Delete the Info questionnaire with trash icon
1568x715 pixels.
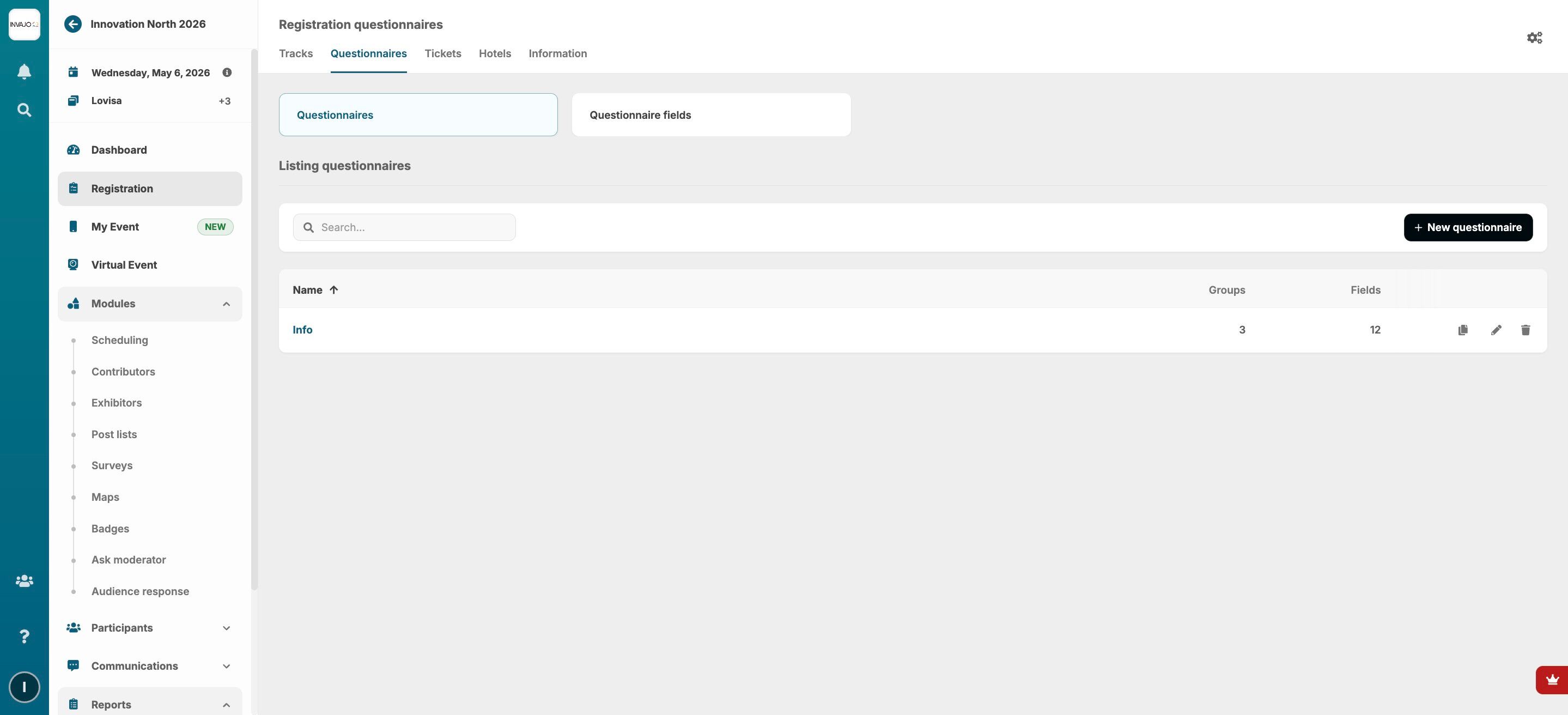1525,330
